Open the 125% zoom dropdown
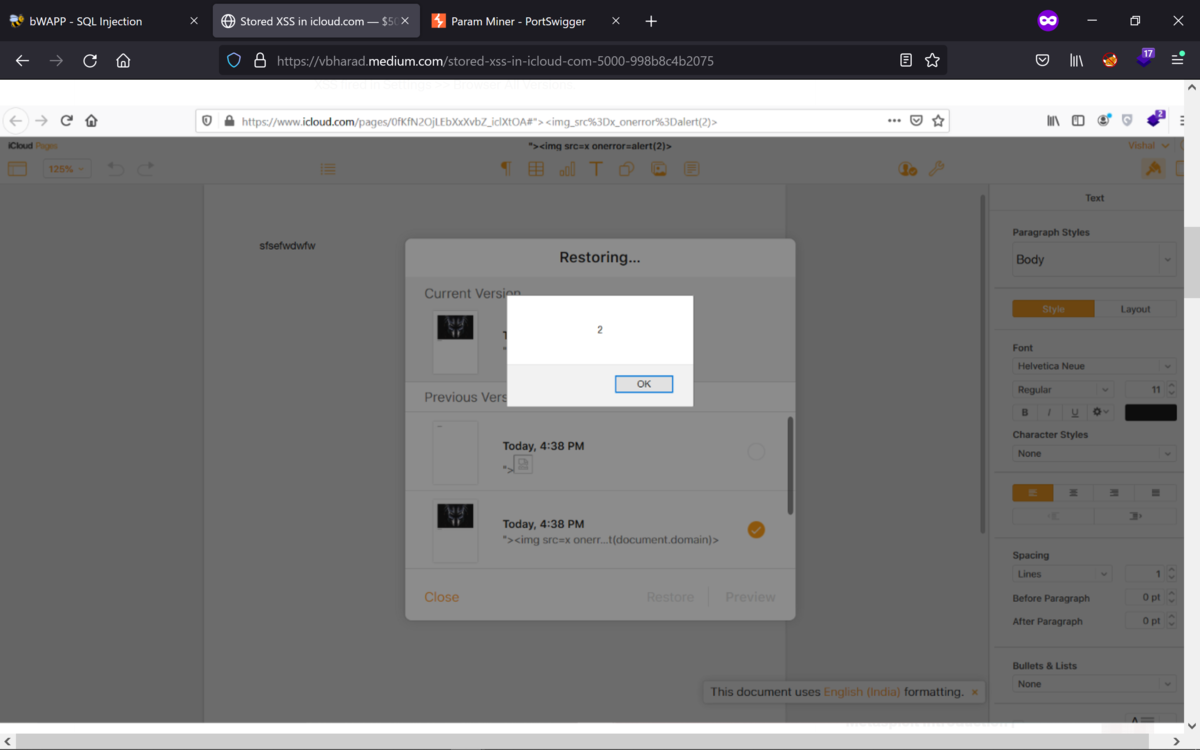 pos(67,169)
